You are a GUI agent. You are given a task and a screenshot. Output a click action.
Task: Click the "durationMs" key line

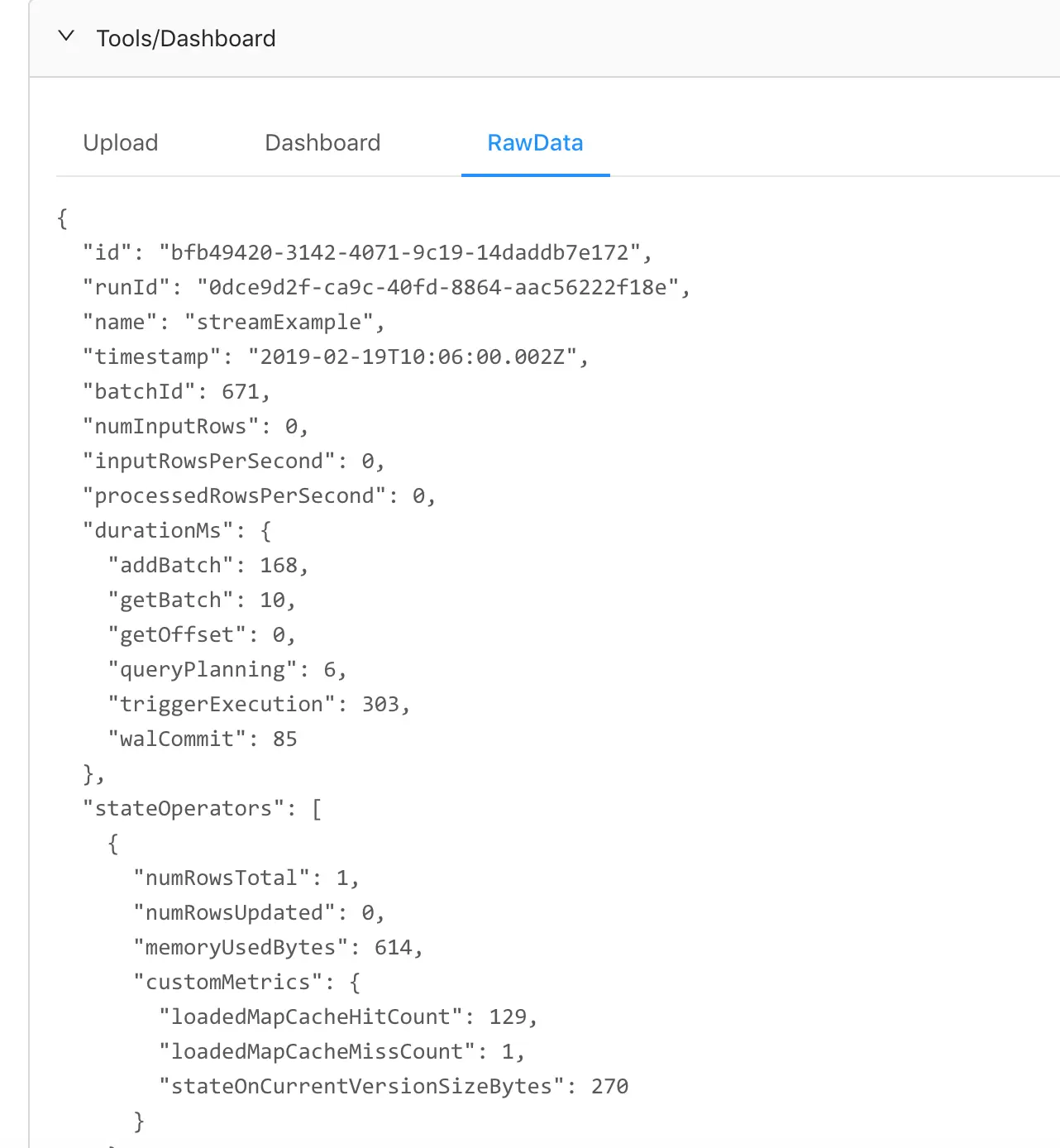point(176,530)
